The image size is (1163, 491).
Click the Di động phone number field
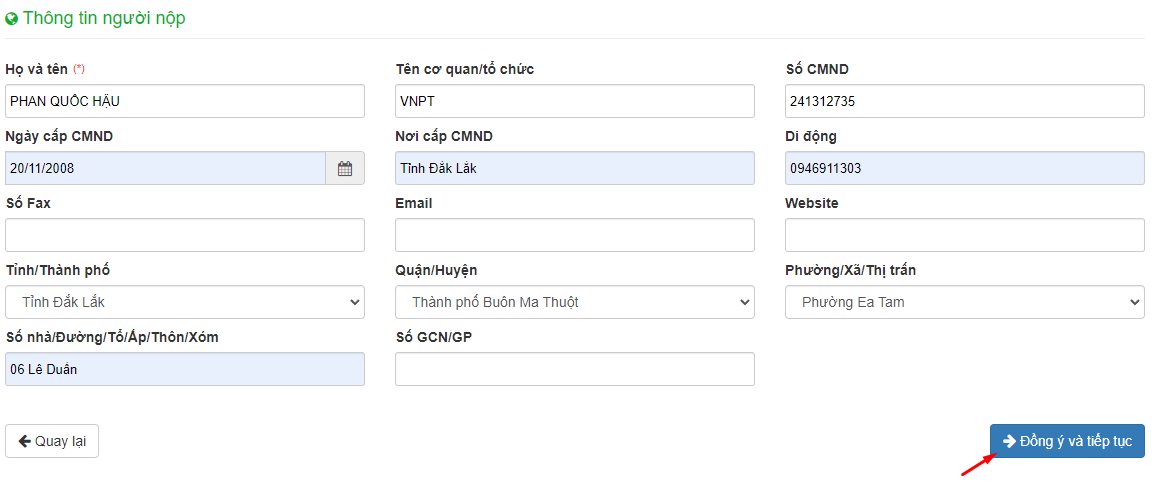click(x=965, y=168)
